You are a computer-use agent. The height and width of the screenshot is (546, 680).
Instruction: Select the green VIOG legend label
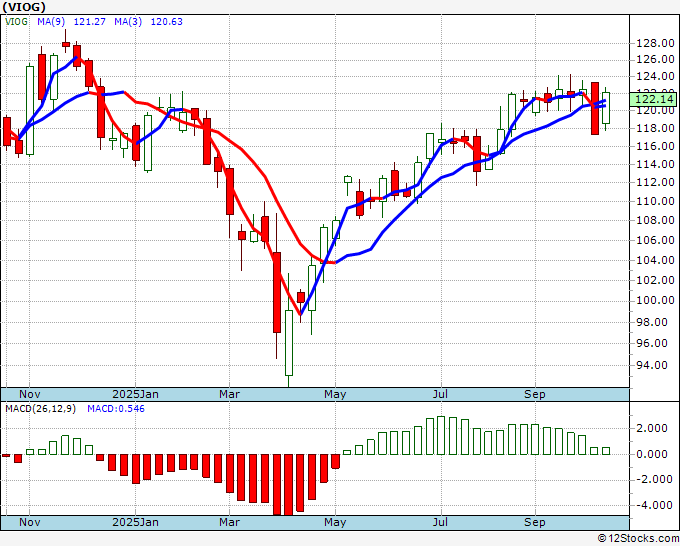coord(16,22)
